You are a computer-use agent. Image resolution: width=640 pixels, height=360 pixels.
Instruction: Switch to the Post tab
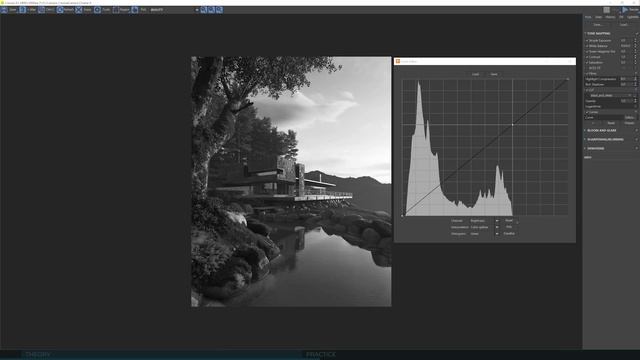coord(588,17)
